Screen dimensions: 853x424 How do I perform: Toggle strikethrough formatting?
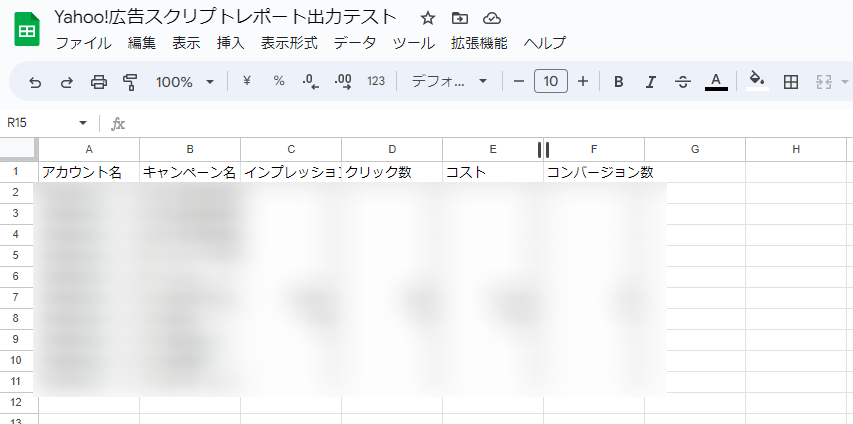pos(682,82)
